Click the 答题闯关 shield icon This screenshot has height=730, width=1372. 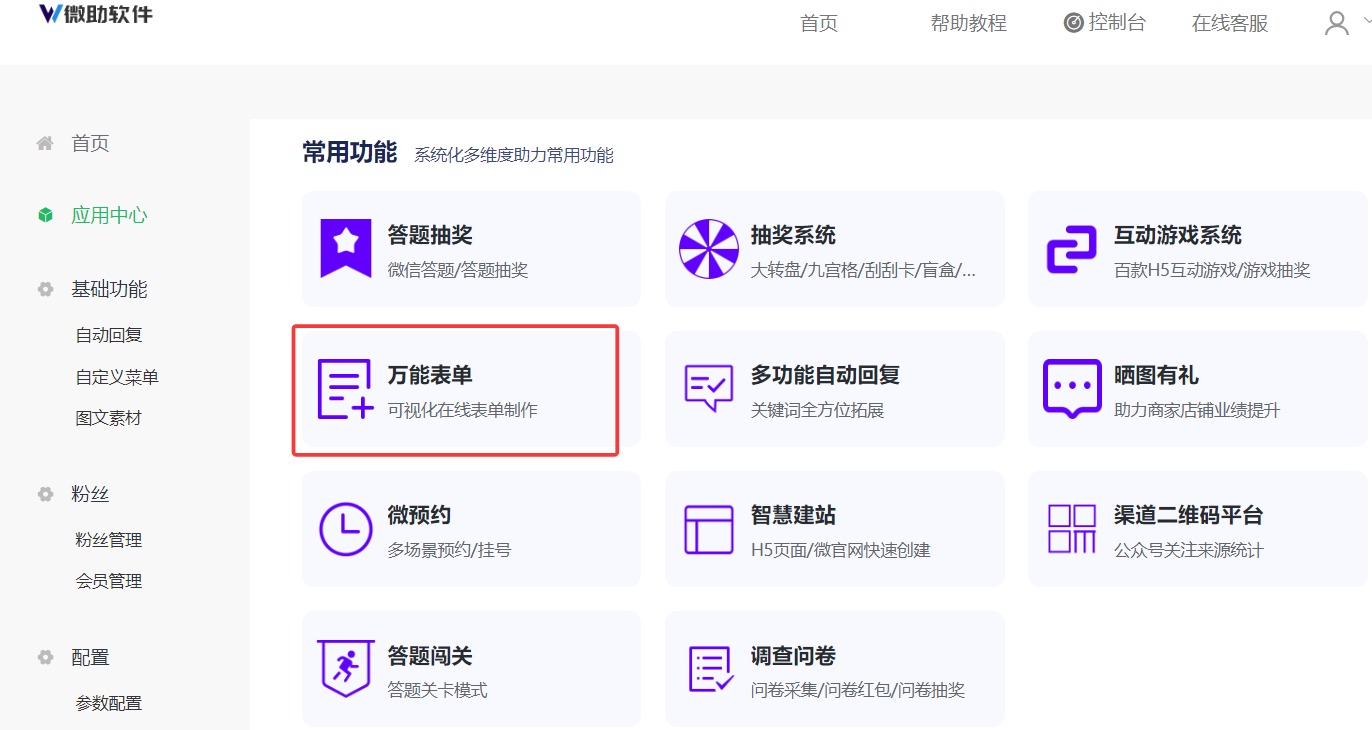tap(345, 667)
